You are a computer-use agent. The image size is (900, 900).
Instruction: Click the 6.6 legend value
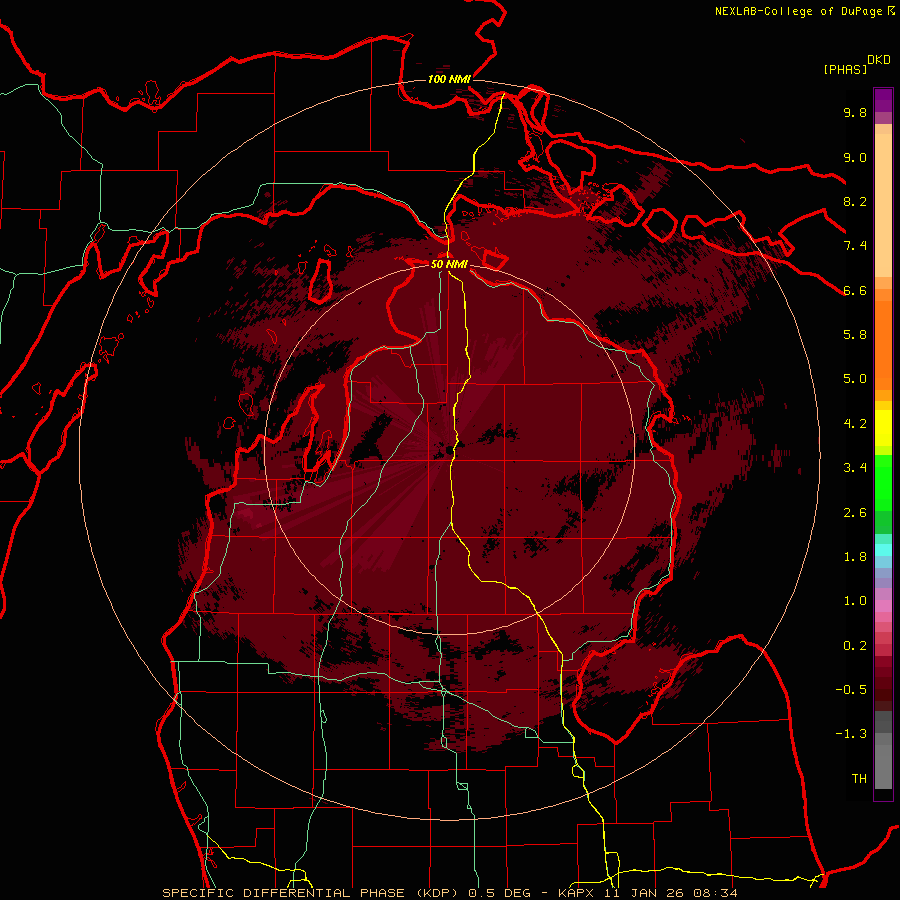pos(855,290)
